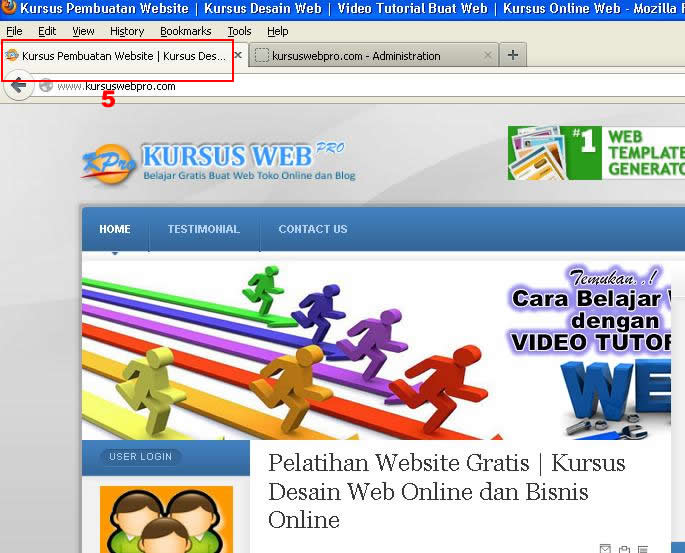Open the Bookmarks menu
The width and height of the screenshot is (685, 553).
186,31
